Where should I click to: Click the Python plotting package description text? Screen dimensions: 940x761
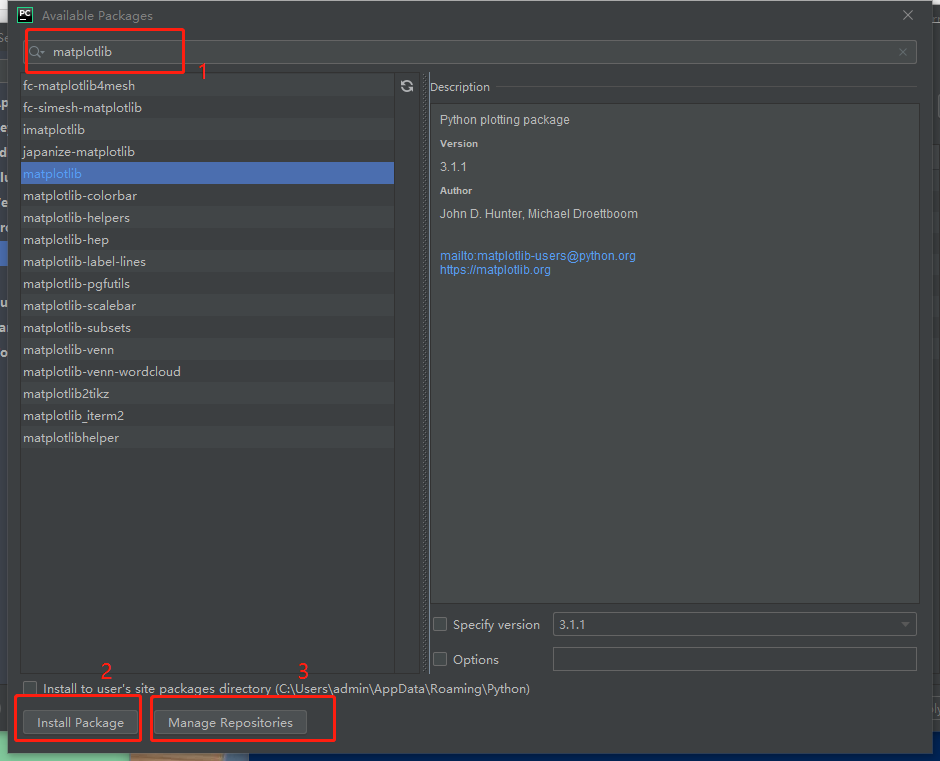point(505,120)
